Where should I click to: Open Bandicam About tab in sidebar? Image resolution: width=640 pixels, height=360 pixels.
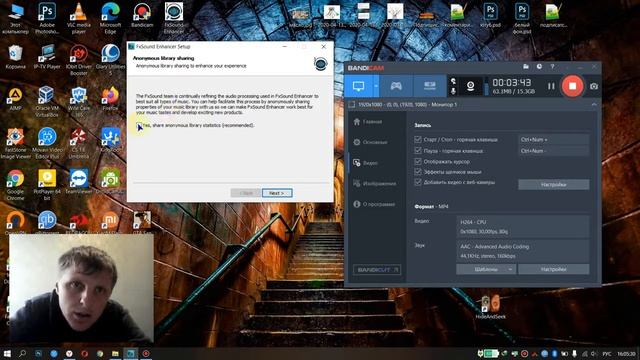(x=374, y=204)
